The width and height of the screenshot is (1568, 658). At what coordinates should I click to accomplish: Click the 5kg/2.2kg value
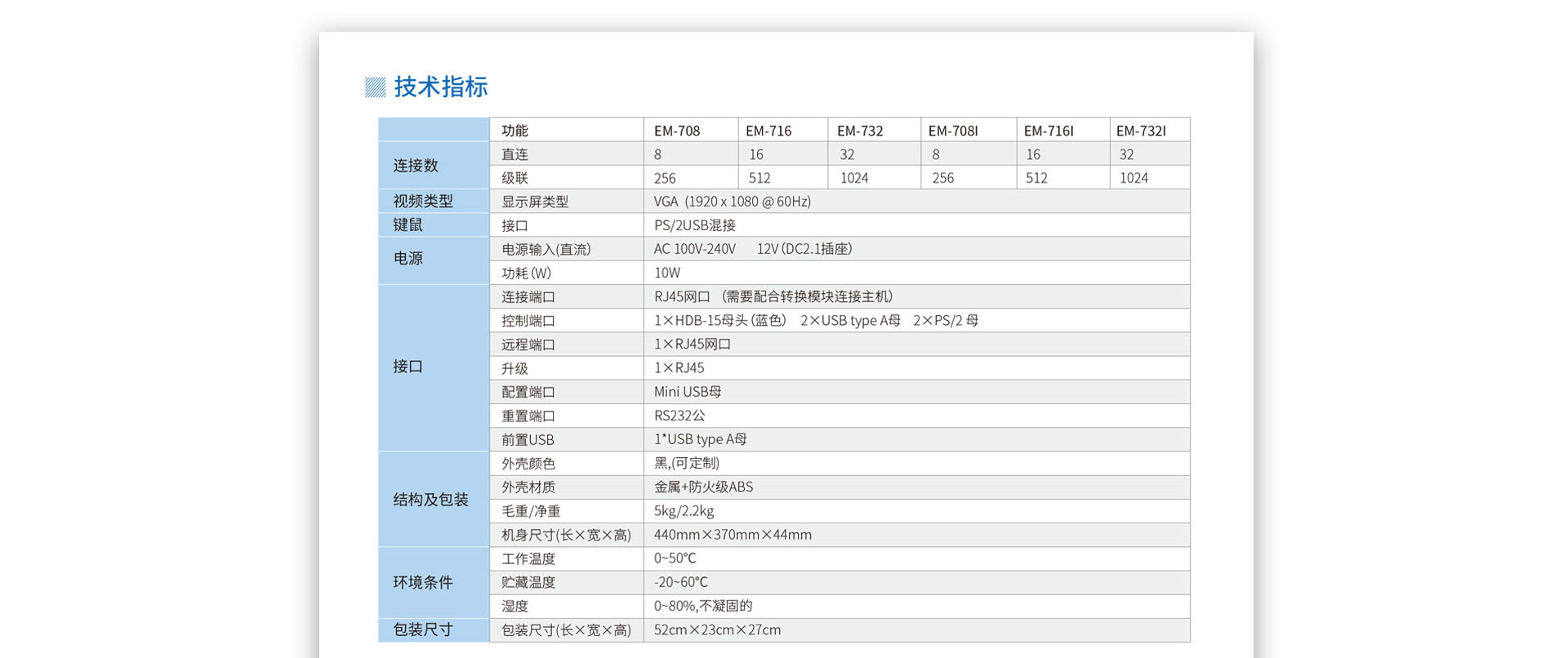pos(684,511)
